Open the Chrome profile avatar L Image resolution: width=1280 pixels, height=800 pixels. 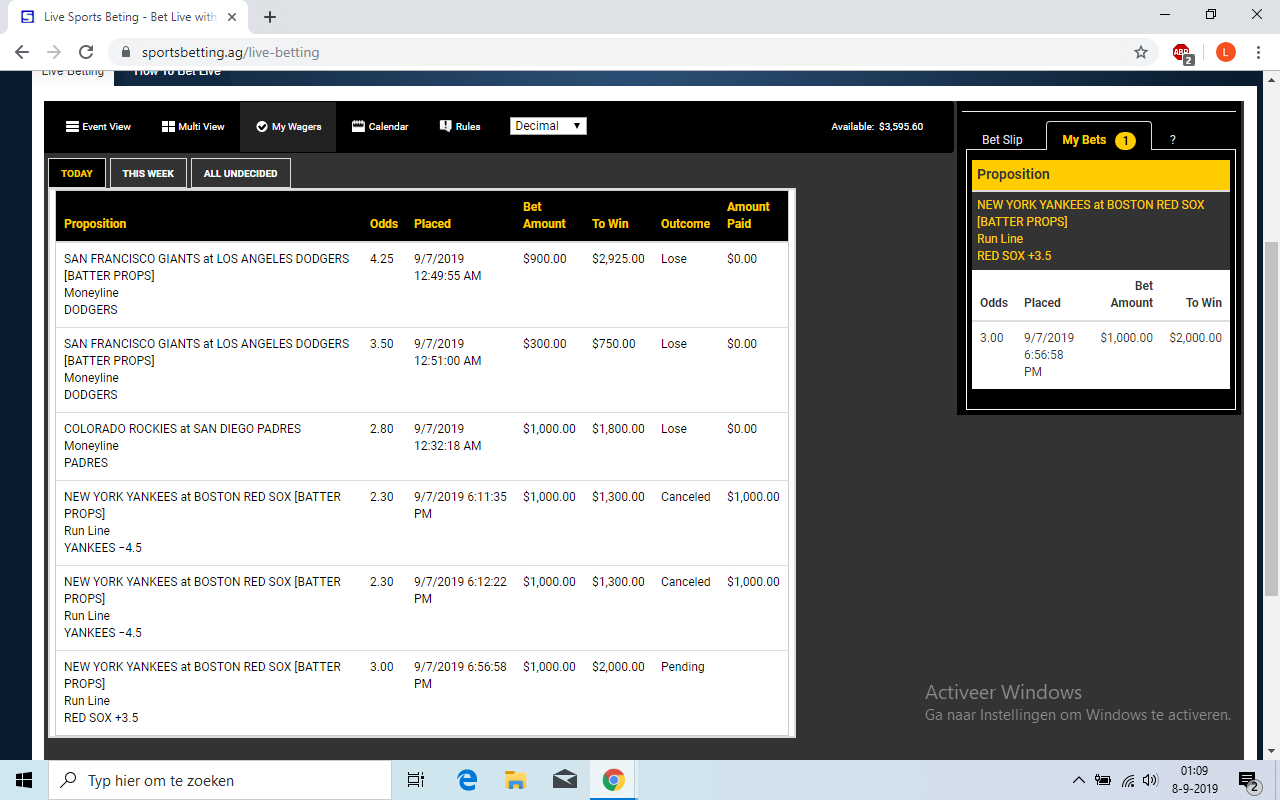pyautogui.click(x=1226, y=52)
